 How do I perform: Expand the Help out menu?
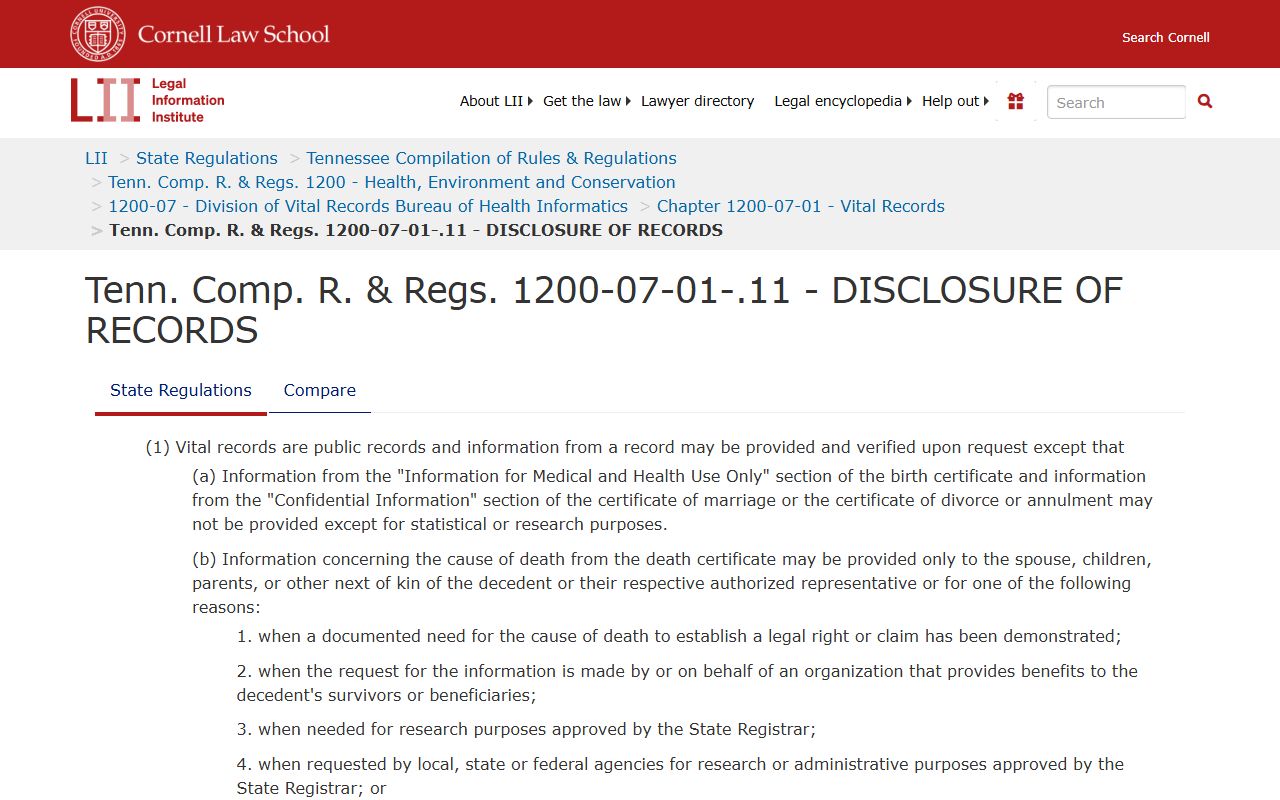pos(955,101)
